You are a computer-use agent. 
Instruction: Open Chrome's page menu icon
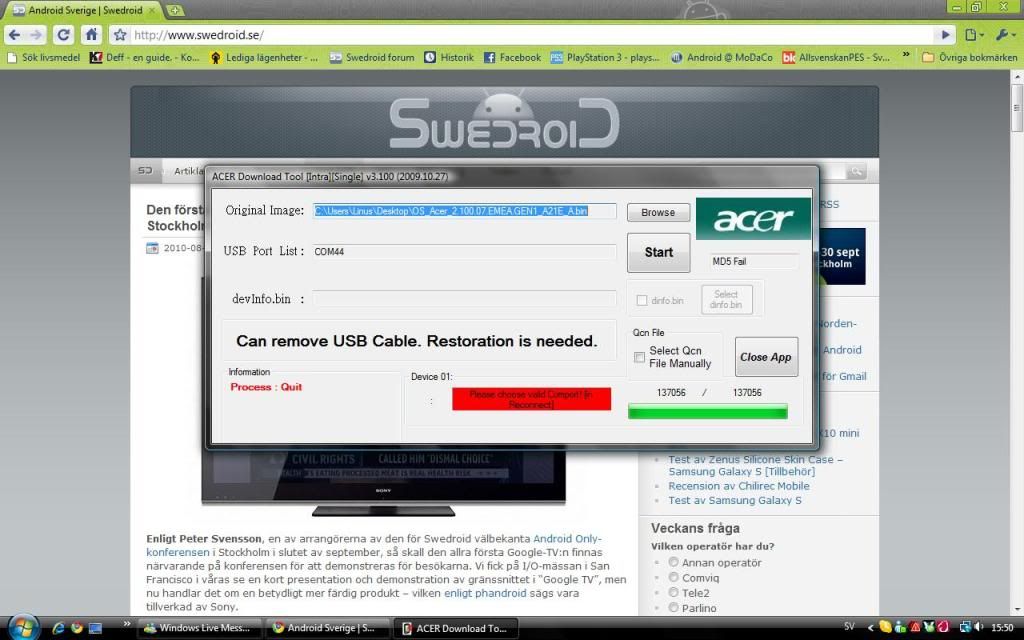point(974,35)
